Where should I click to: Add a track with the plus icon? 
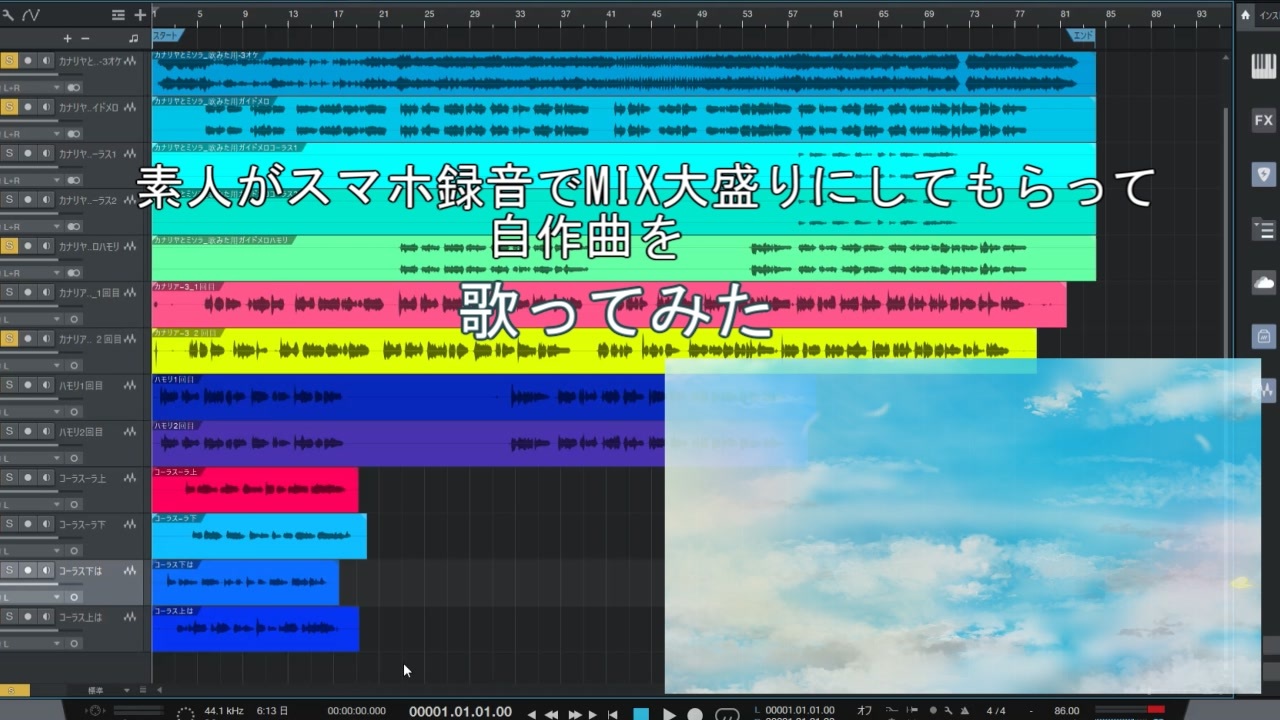pyautogui.click(x=140, y=14)
